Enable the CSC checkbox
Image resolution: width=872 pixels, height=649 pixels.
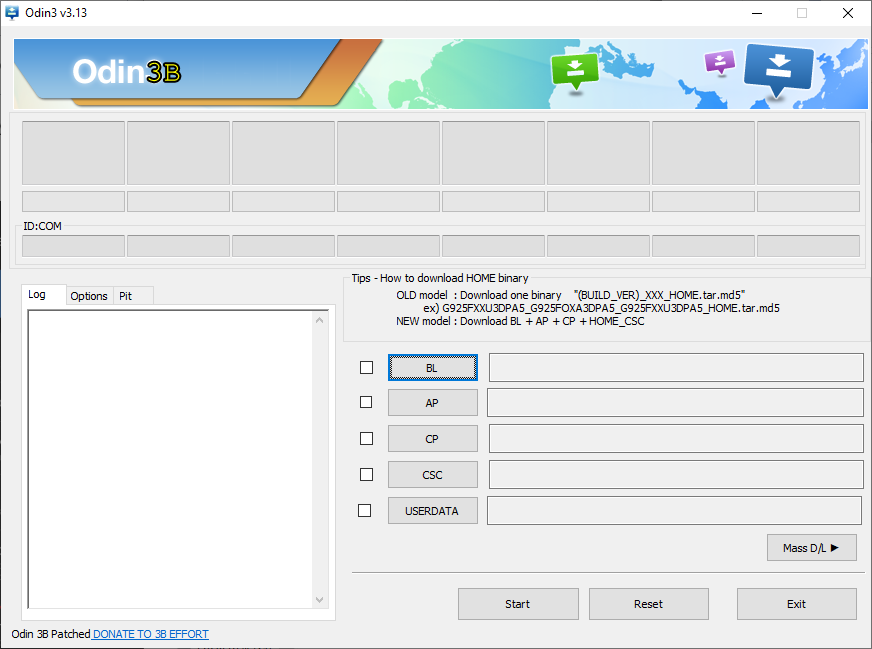(x=366, y=474)
